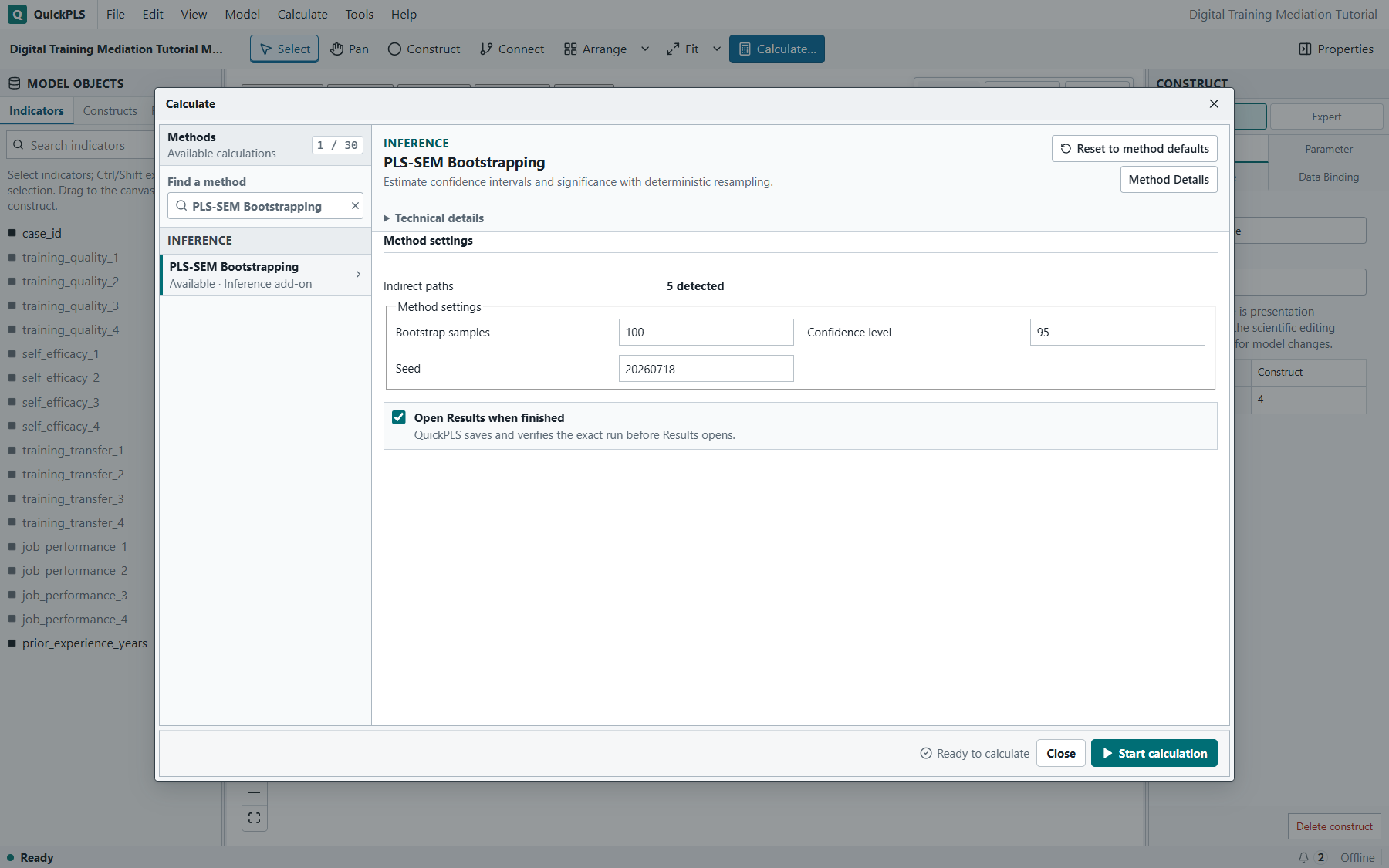The image size is (1389, 868).
Task: Click the MODEL OBJECTS panel icon
Action: point(14,83)
